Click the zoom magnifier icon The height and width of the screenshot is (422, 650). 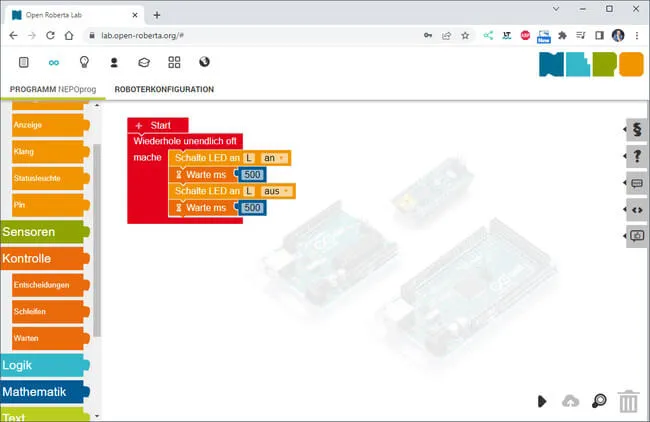(x=599, y=401)
